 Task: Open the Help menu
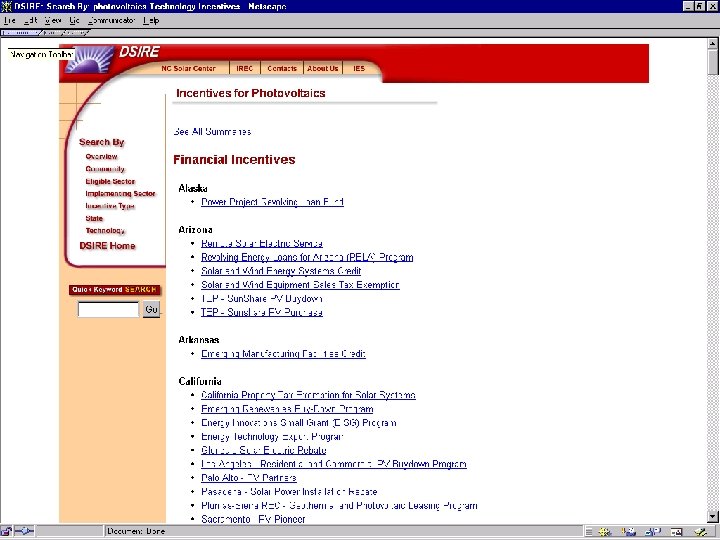click(151, 20)
